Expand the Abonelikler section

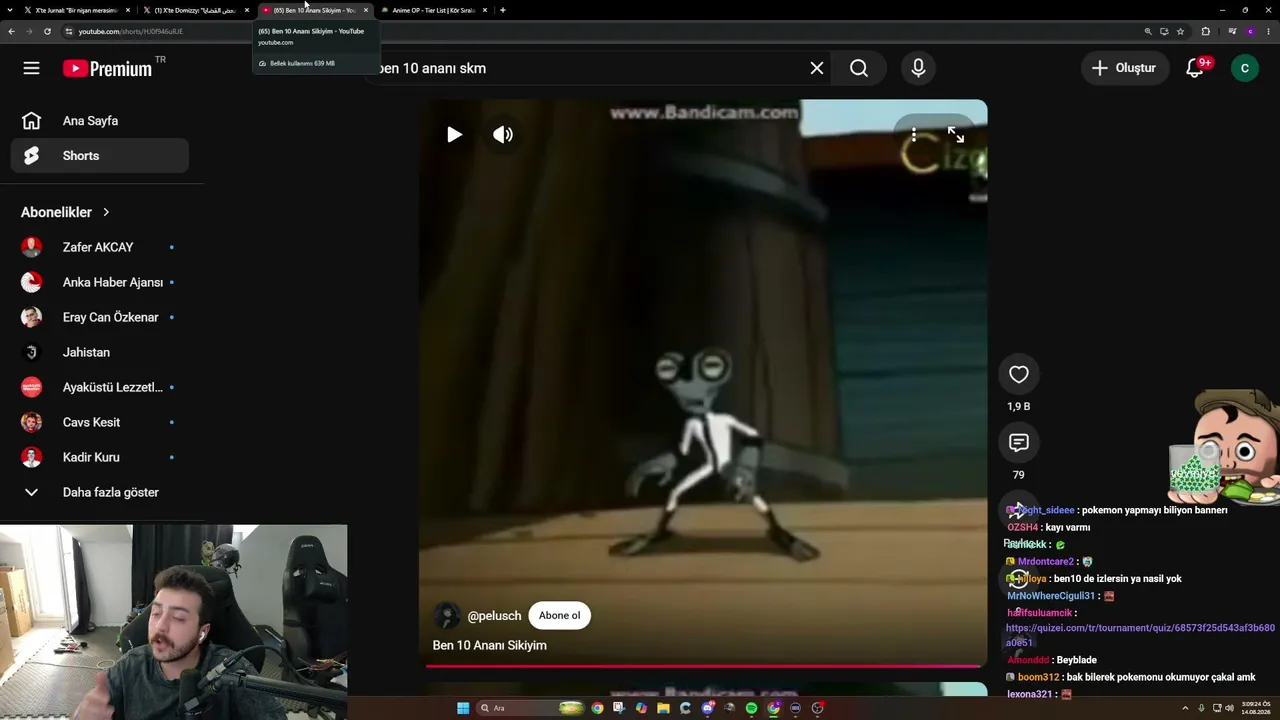pyautogui.click(x=66, y=212)
